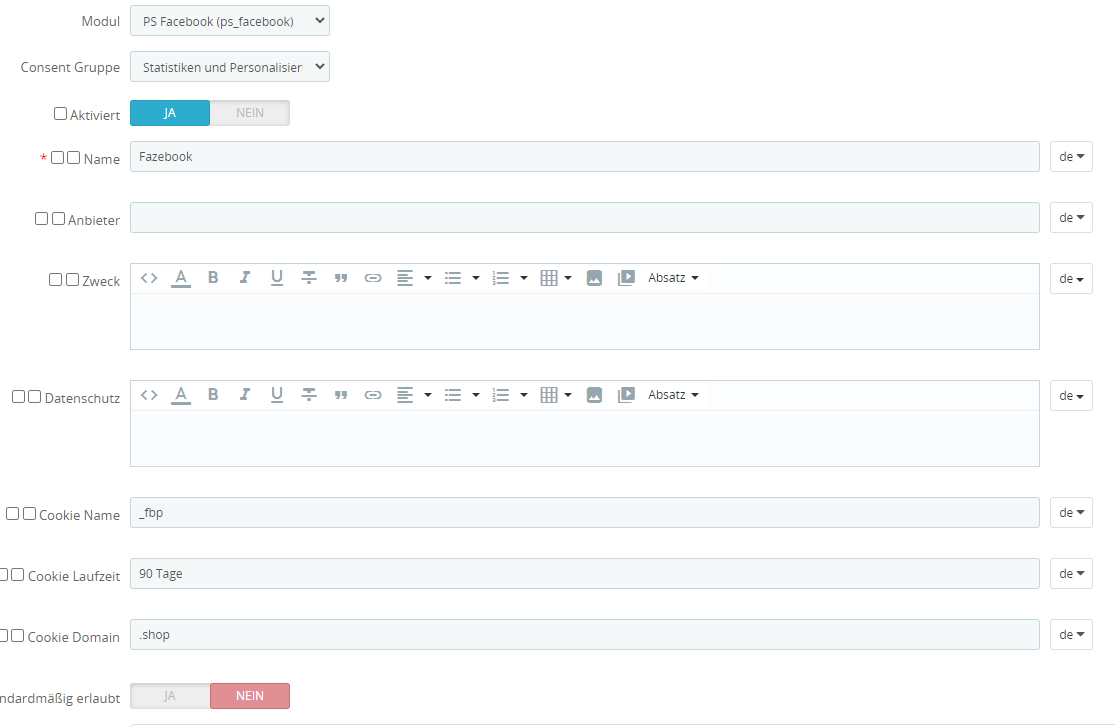Insert image in Datenschutz editor

pyautogui.click(x=594, y=395)
